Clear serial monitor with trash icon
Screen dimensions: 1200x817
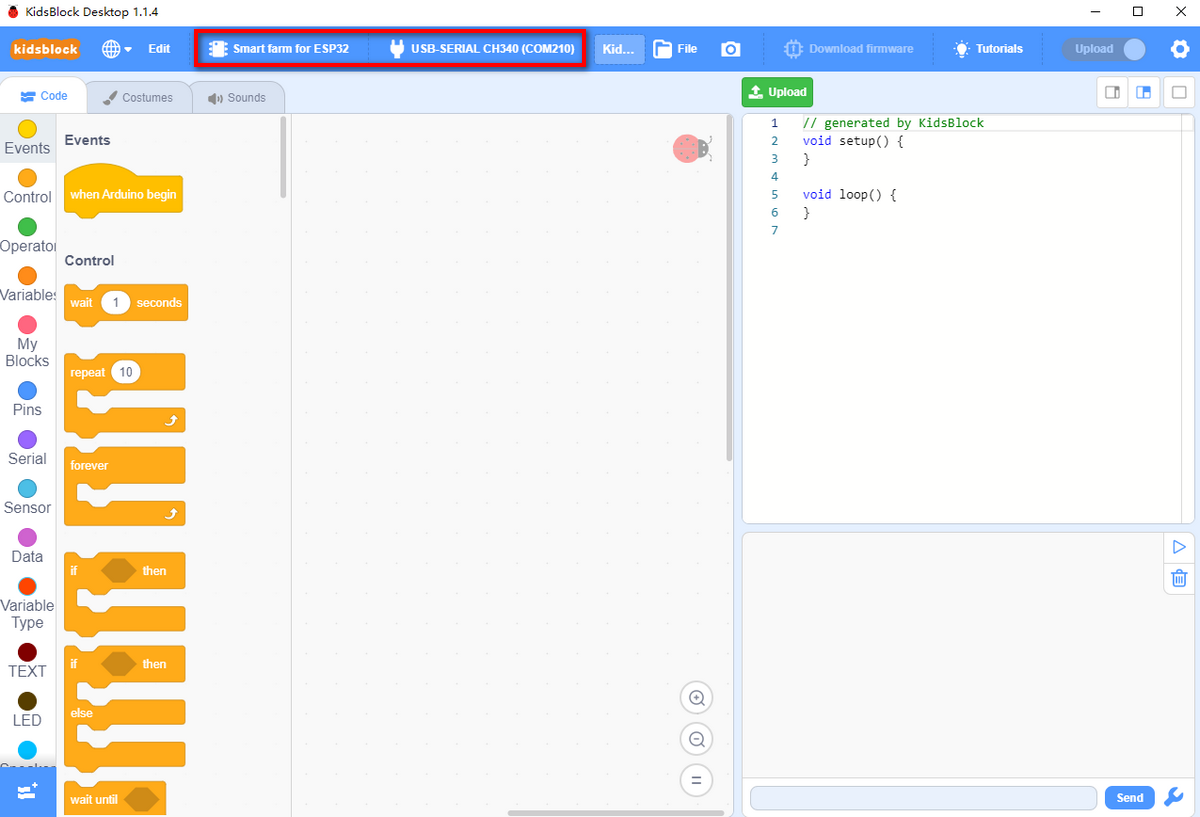(1179, 578)
